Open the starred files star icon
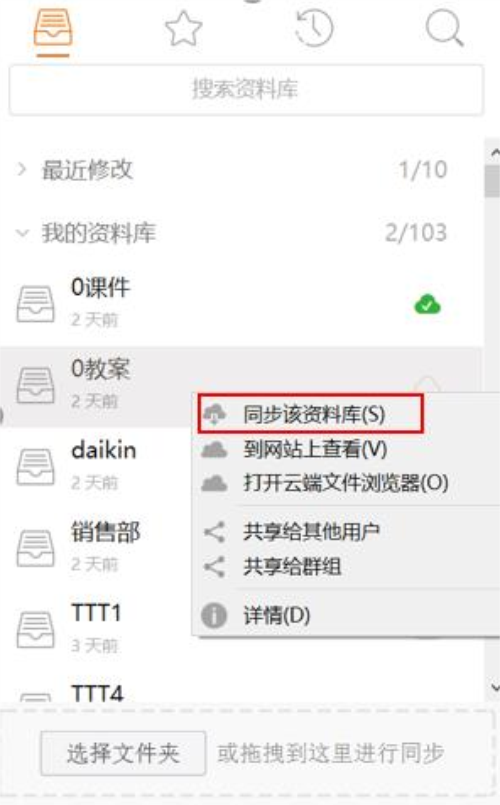The height and width of the screenshot is (805, 500). click(x=184, y=29)
